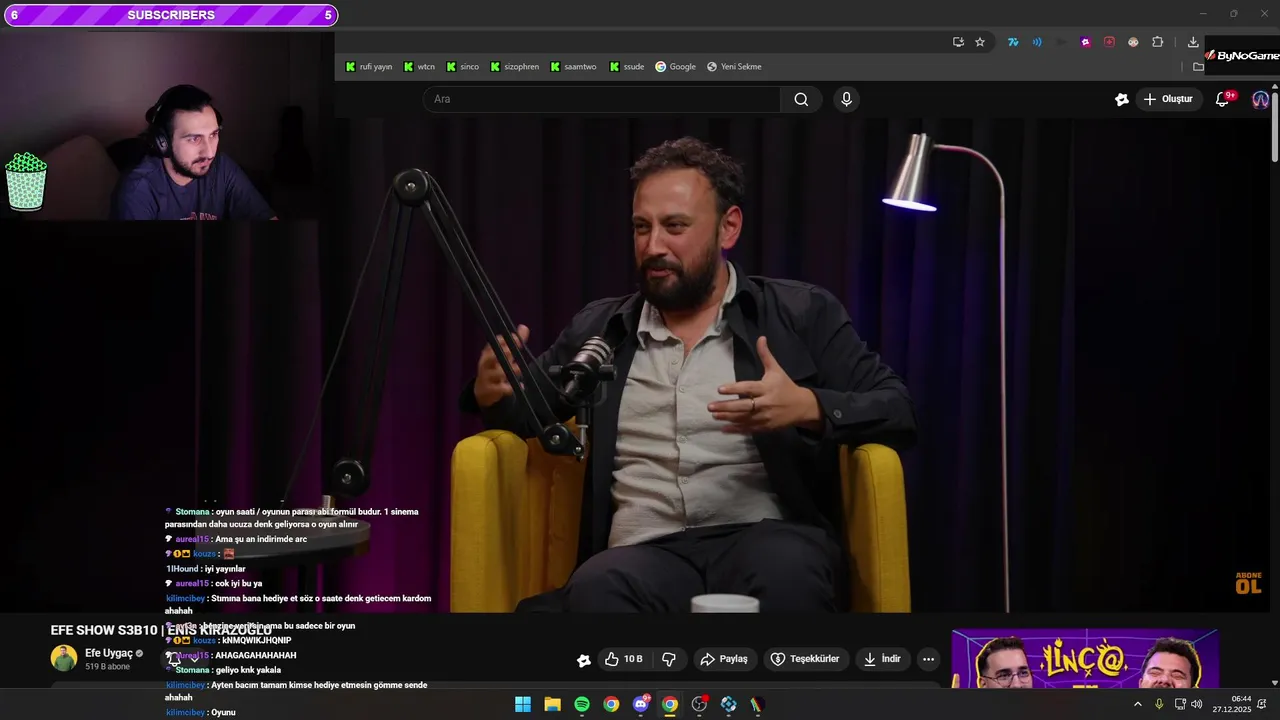Screen dimensions: 1280x720
Task: Open the sizophren bookmark
Action: point(514,67)
